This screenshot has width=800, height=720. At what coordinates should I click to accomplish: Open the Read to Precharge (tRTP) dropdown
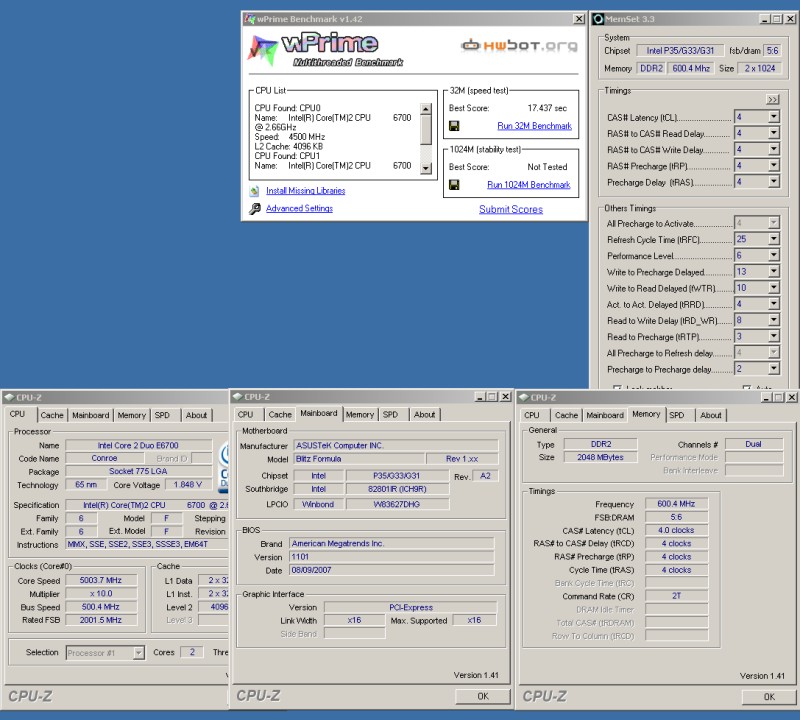pyautogui.click(x=773, y=336)
